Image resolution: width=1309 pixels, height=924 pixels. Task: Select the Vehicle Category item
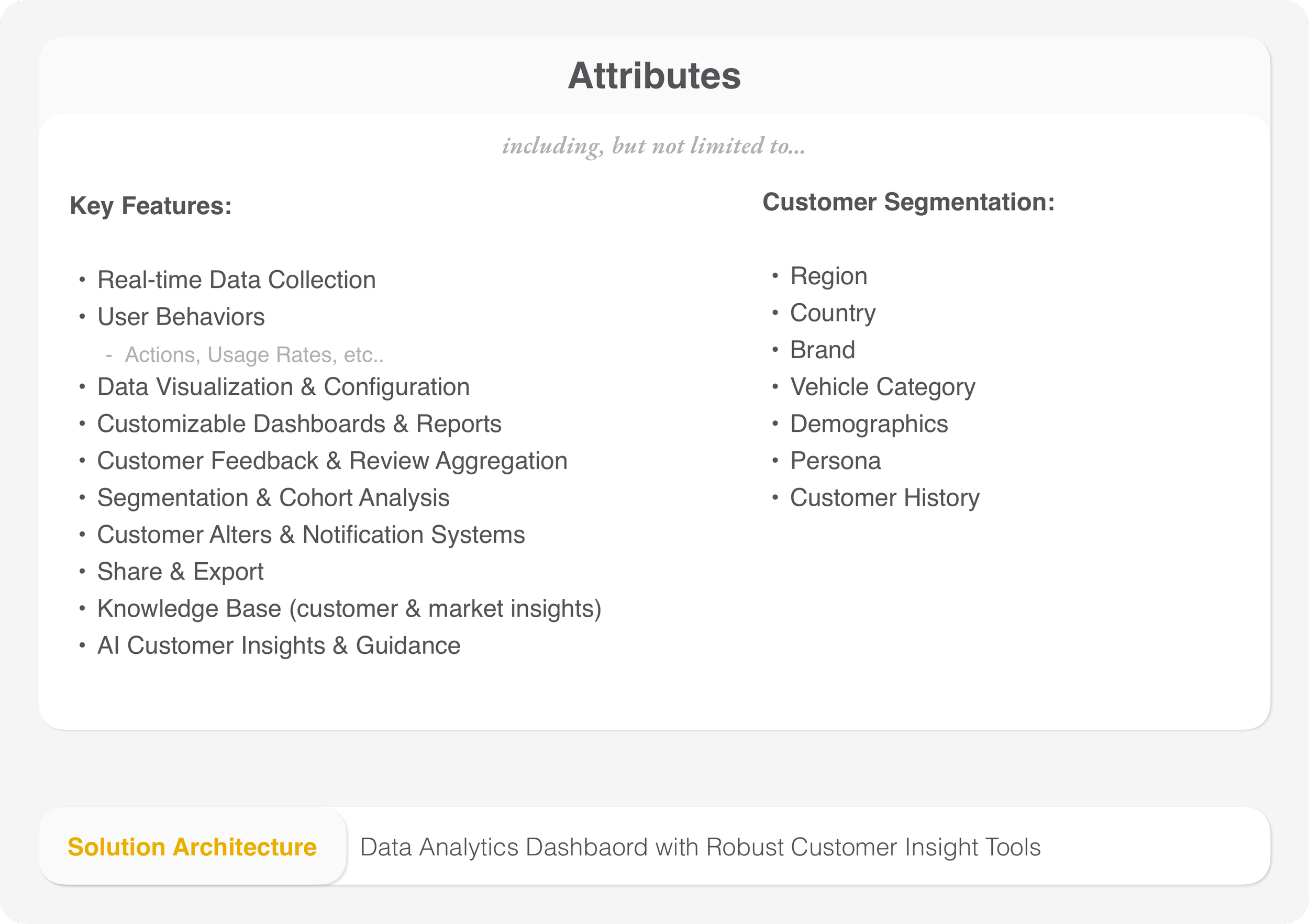point(882,387)
